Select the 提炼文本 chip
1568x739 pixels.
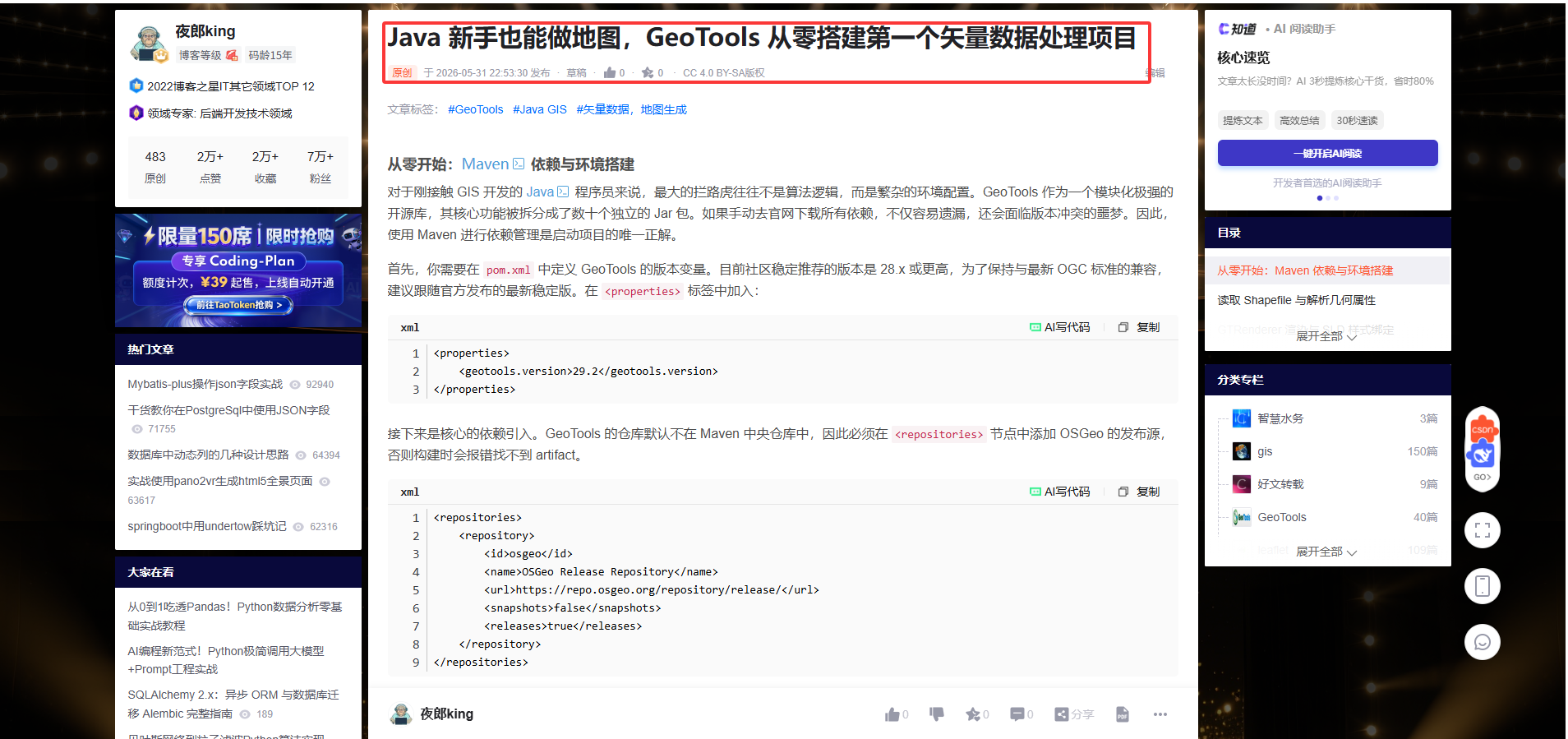point(1243,120)
